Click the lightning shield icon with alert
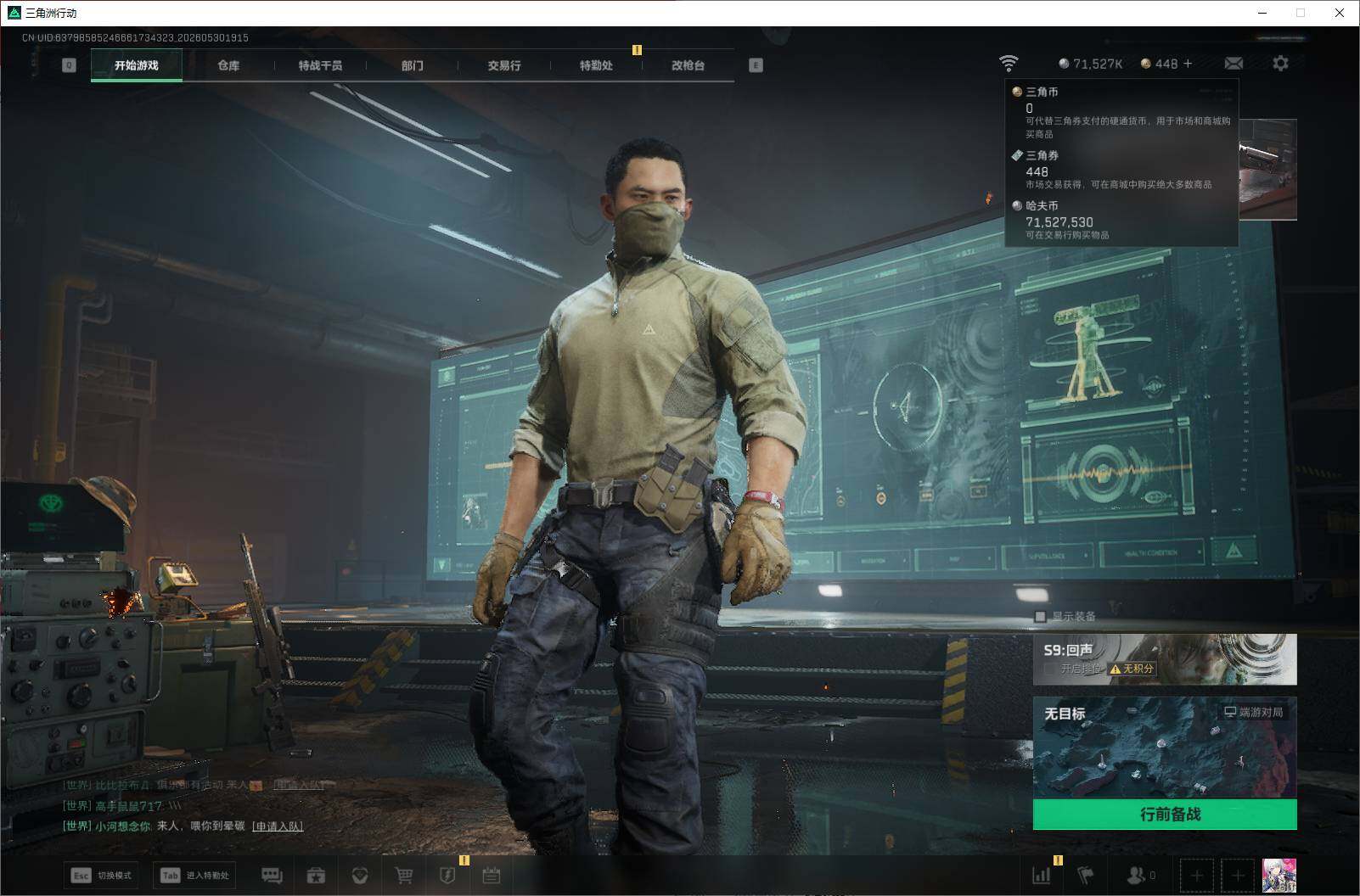Screen dimensions: 1360x896 (448, 875)
